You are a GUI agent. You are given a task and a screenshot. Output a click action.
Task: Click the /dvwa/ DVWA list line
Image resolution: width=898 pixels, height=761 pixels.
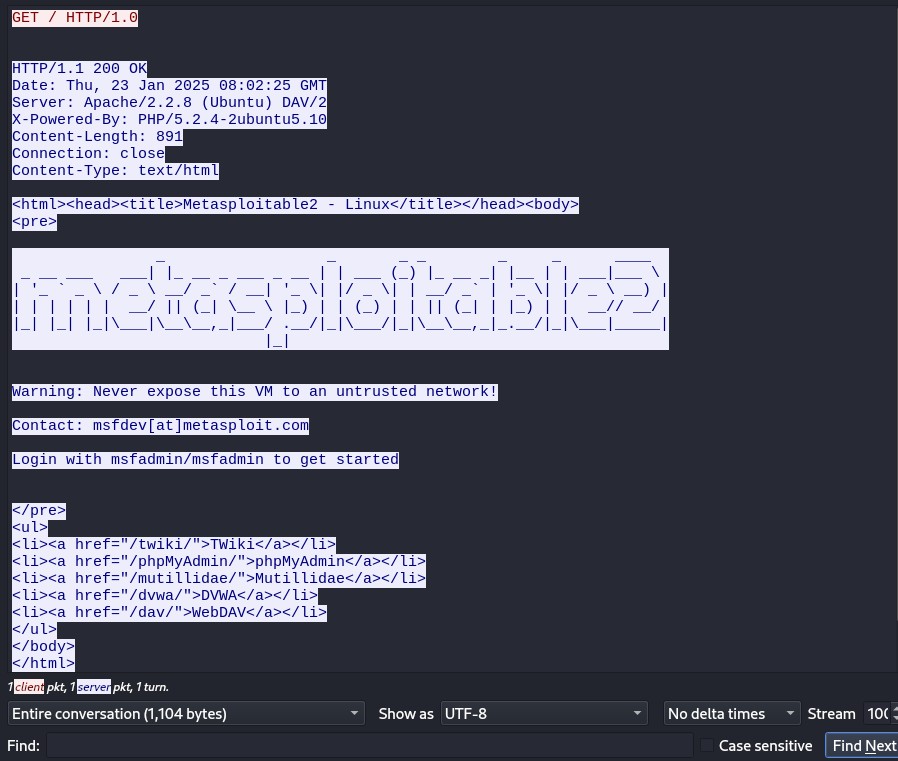point(165,595)
